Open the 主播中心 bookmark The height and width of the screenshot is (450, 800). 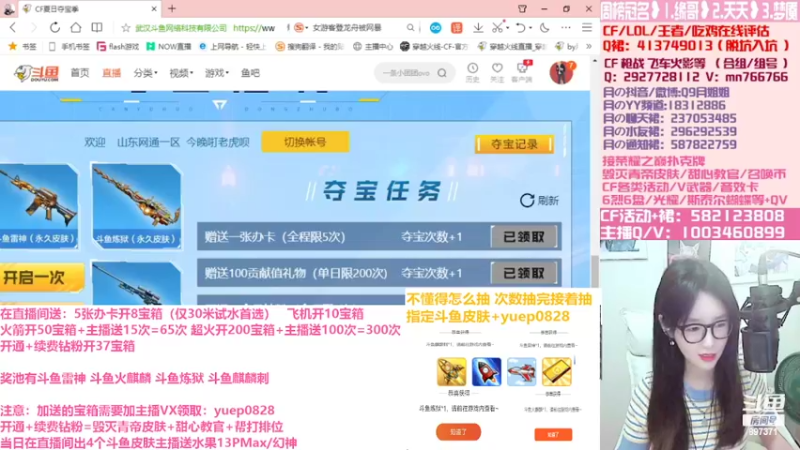tap(373, 46)
